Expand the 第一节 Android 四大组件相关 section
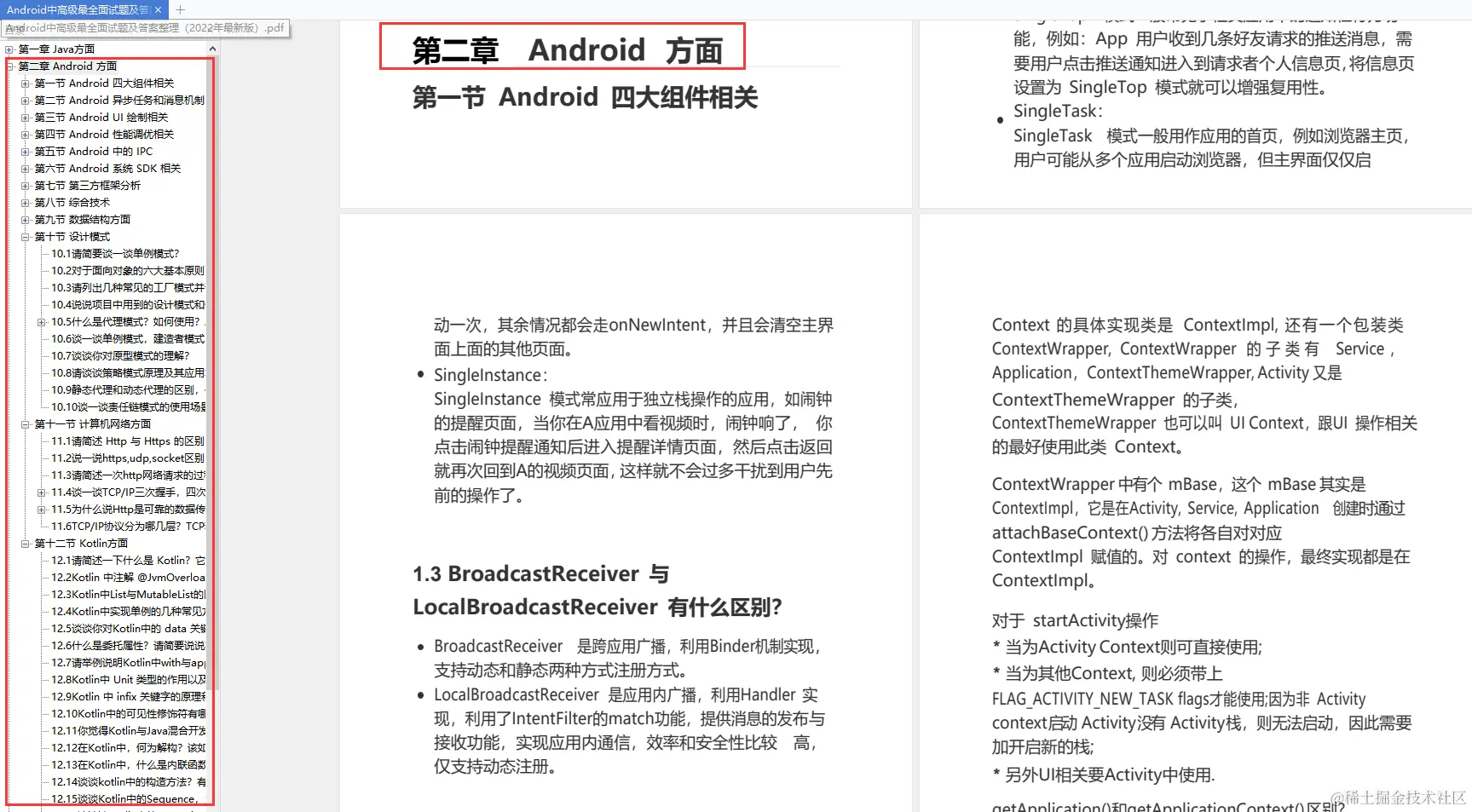 point(25,83)
